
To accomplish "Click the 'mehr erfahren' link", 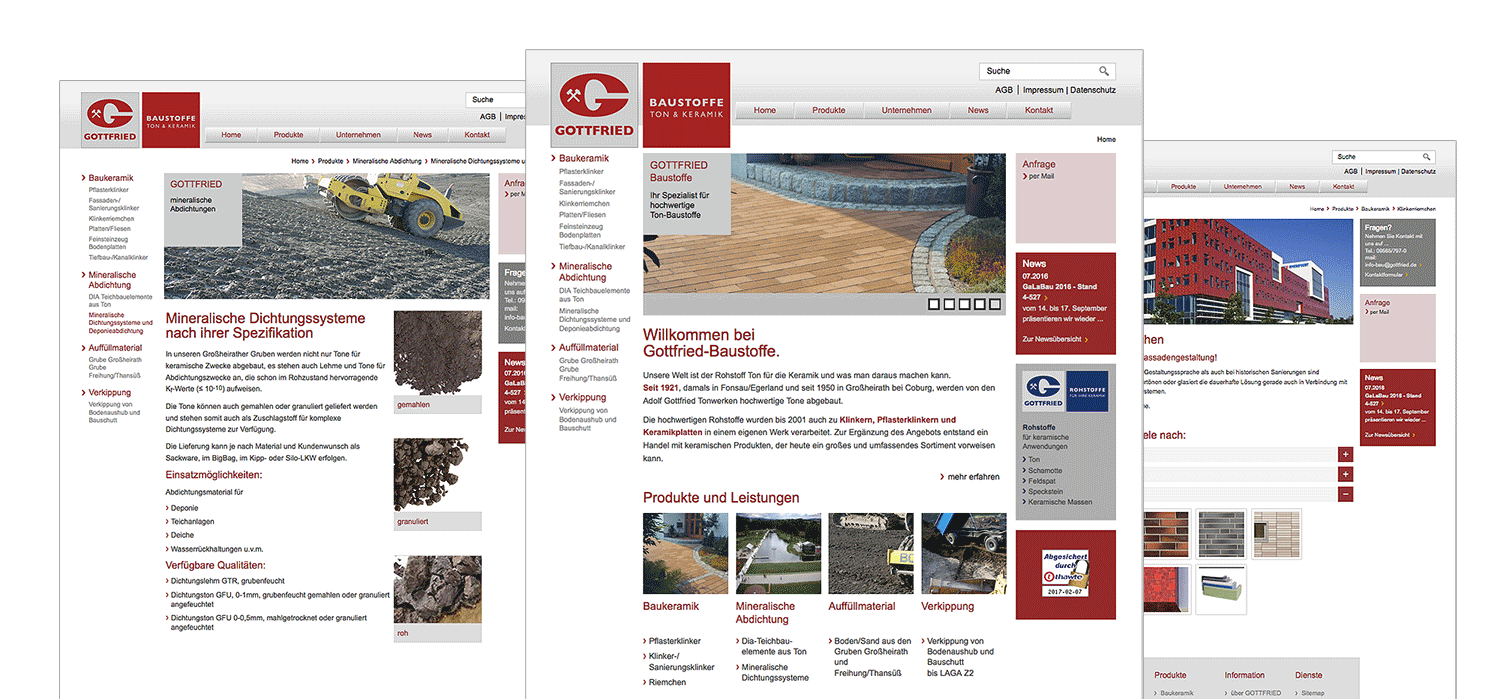I will tap(973, 477).
